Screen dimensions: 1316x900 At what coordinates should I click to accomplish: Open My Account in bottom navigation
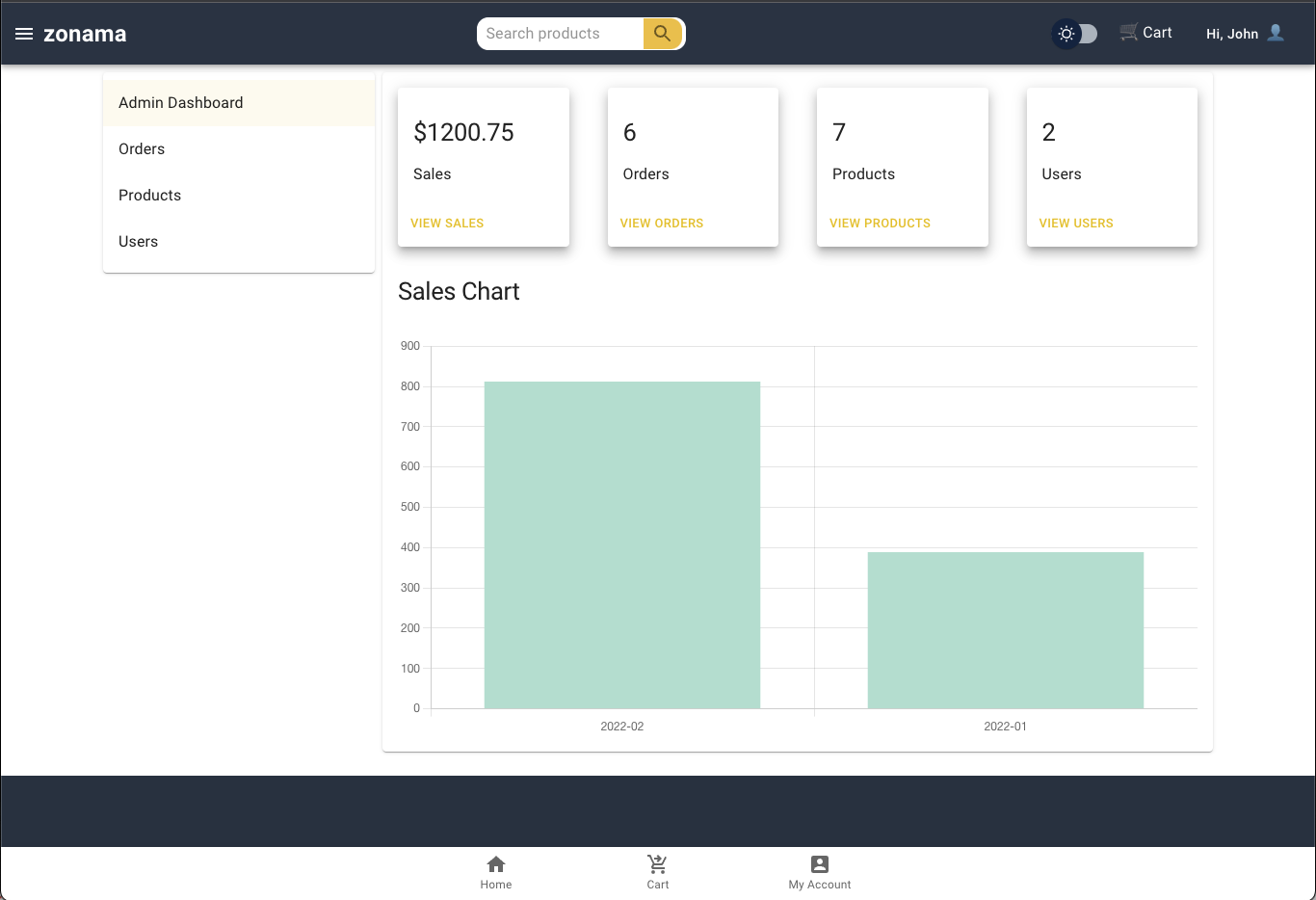point(820,873)
